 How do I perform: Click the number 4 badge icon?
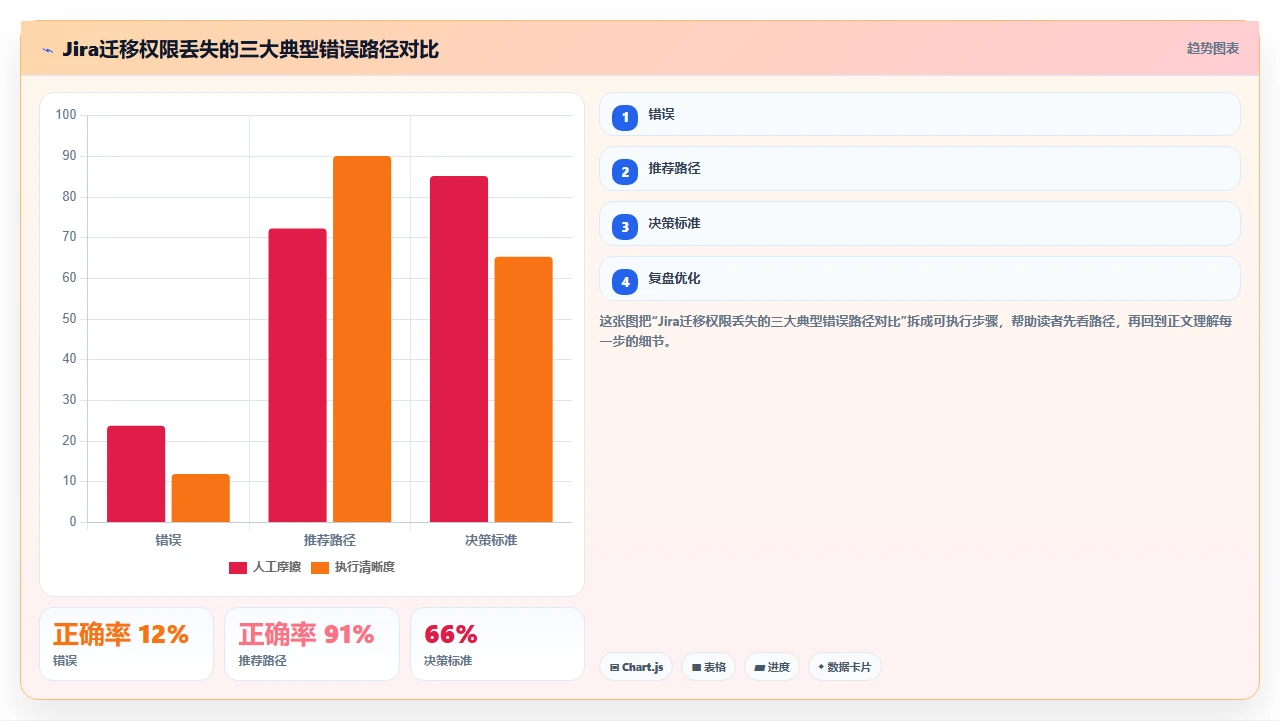click(625, 282)
